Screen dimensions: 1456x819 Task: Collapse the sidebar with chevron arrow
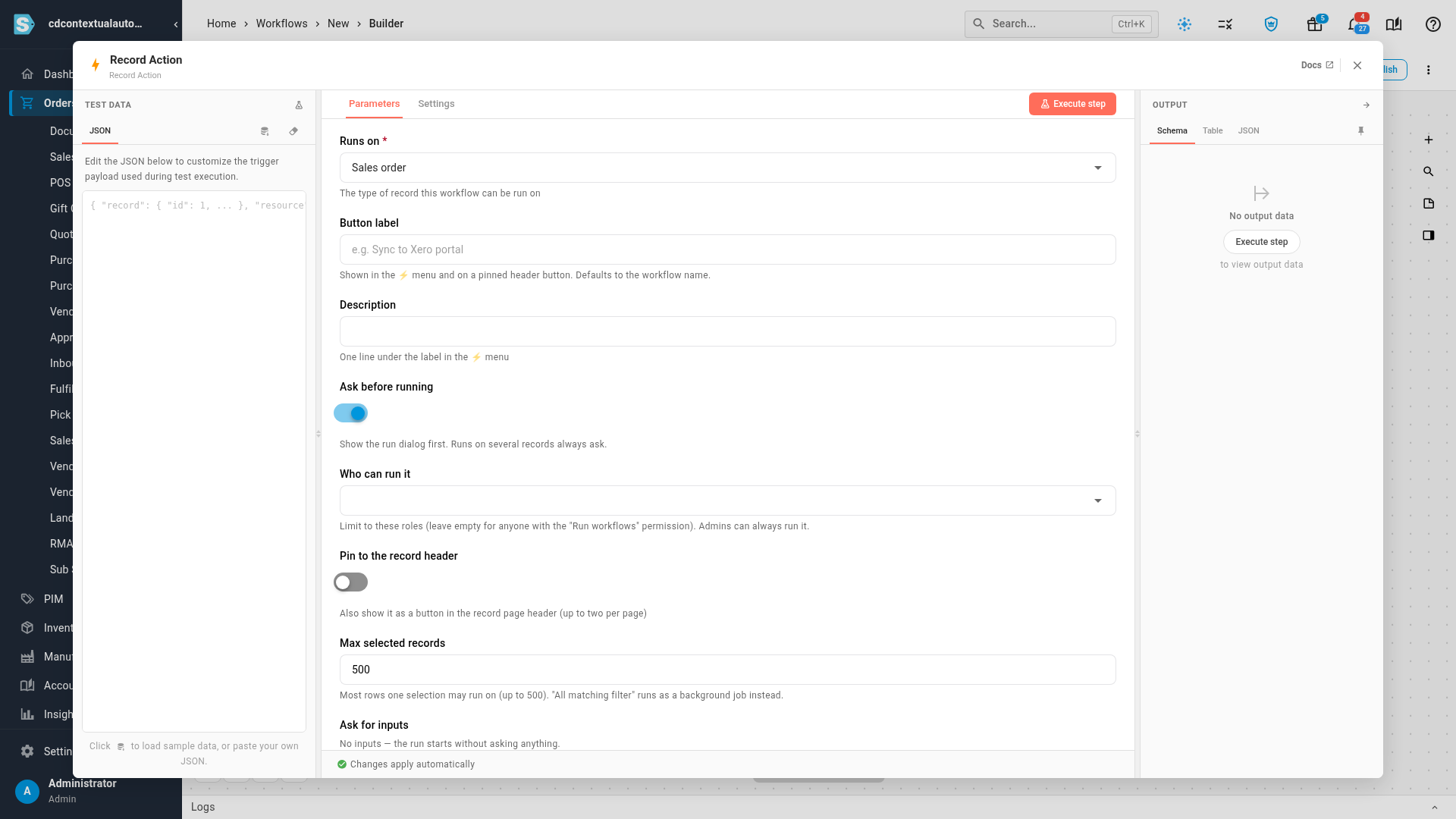pos(176,24)
